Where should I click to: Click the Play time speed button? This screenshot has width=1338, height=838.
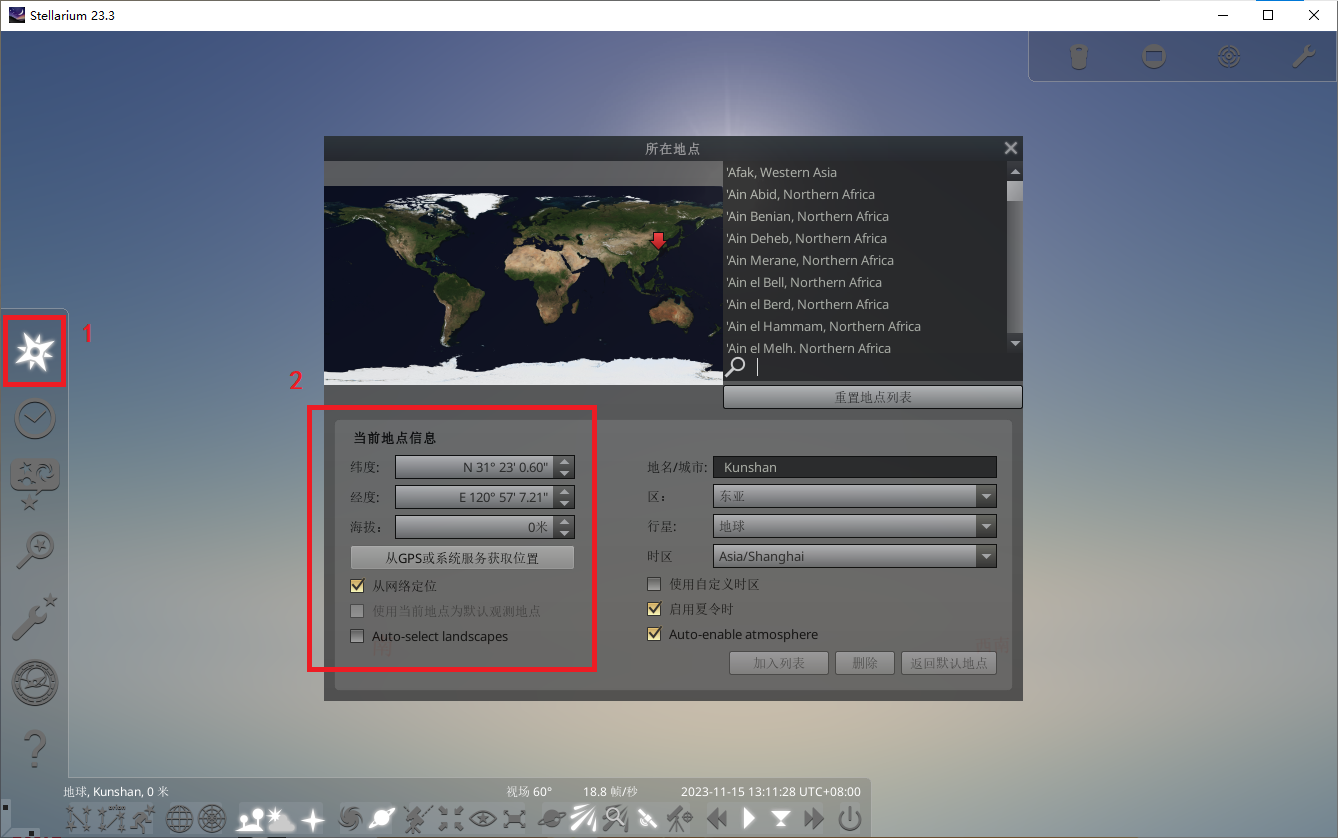(x=749, y=820)
